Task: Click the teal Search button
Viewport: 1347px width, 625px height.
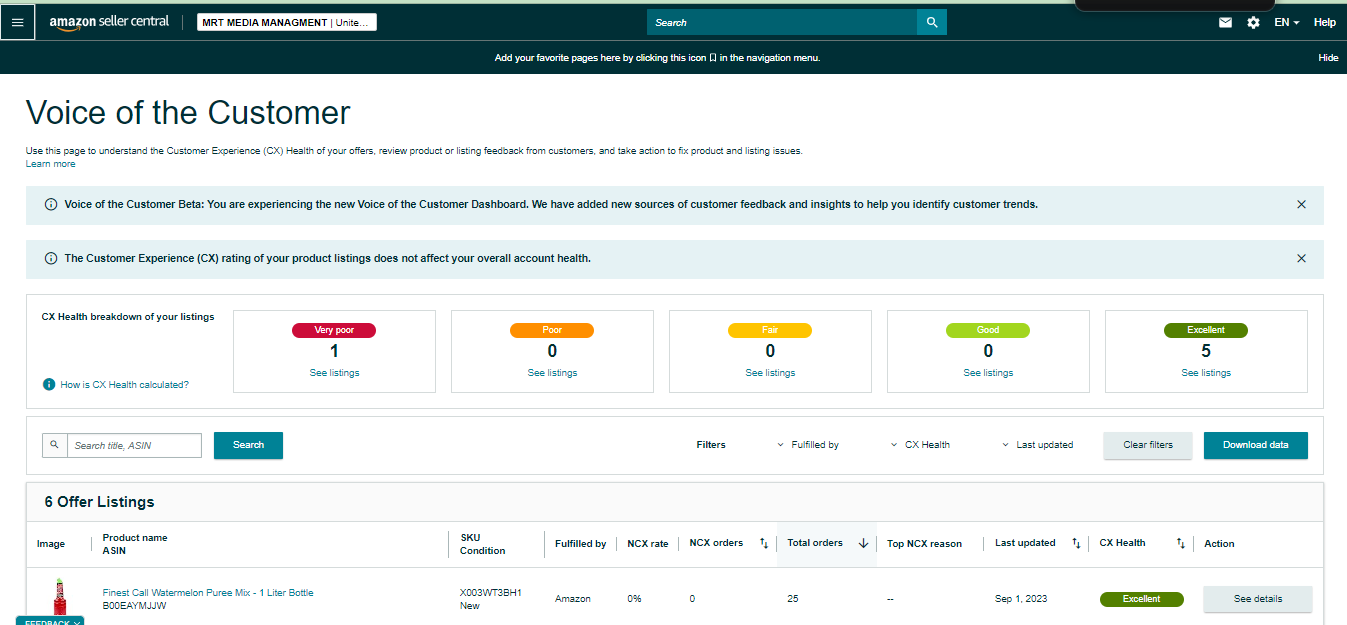Action: [x=248, y=445]
